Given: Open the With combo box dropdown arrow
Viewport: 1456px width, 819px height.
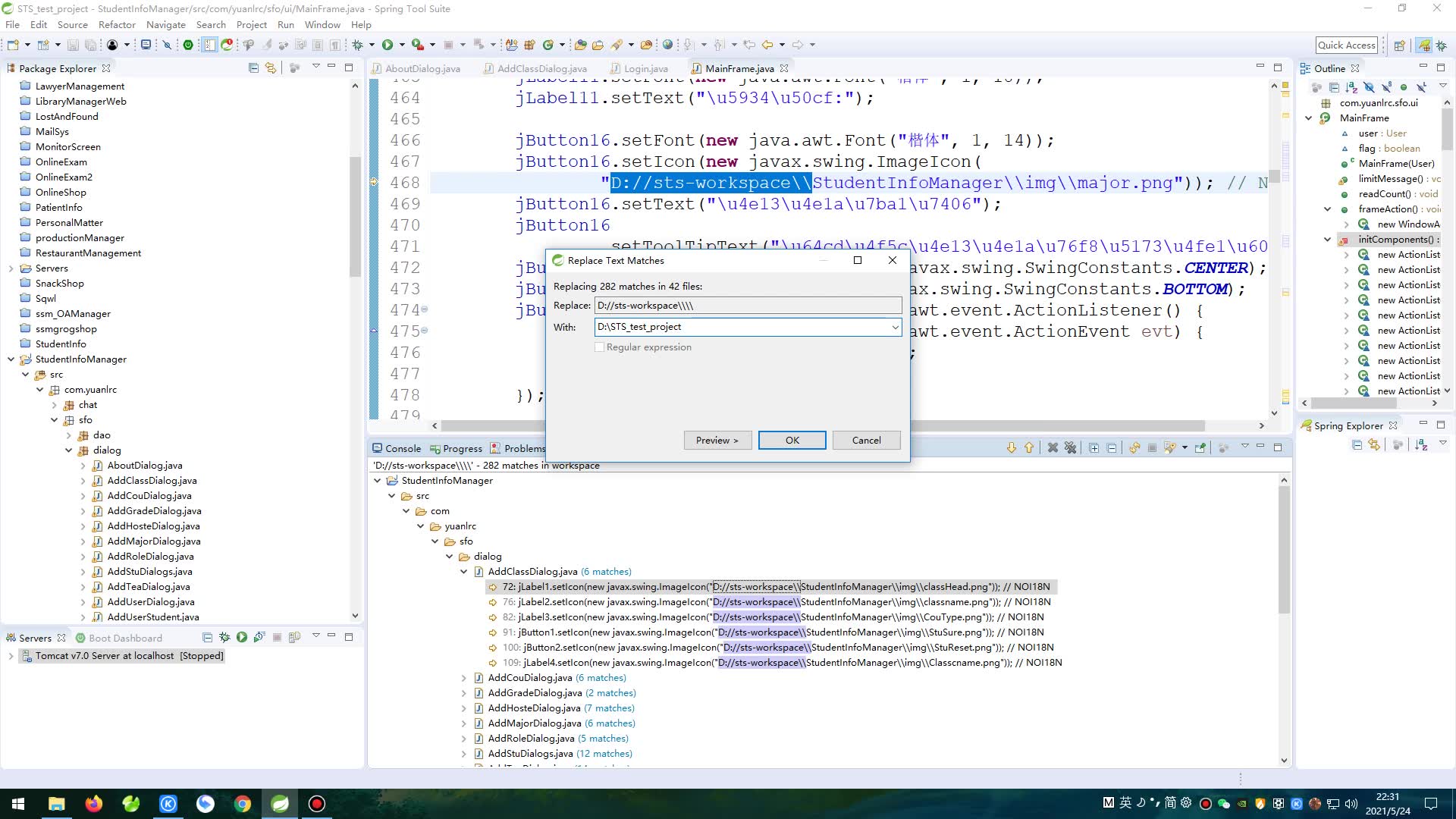Looking at the screenshot, I should coord(895,327).
